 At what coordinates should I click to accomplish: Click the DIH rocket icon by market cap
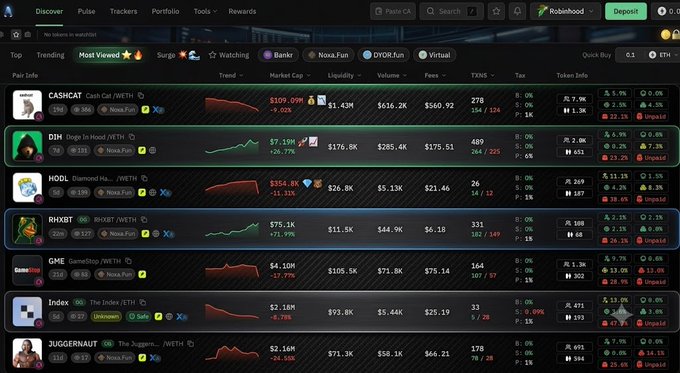tap(303, 141)
